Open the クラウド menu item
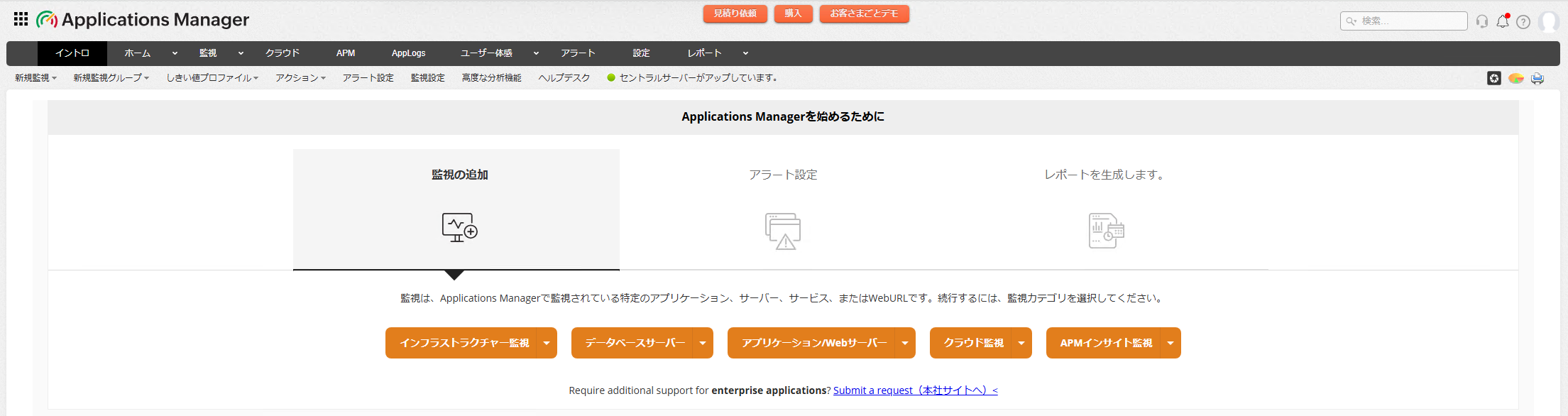The height and width of the screenshot is (416, 1568). coord(283,53)
